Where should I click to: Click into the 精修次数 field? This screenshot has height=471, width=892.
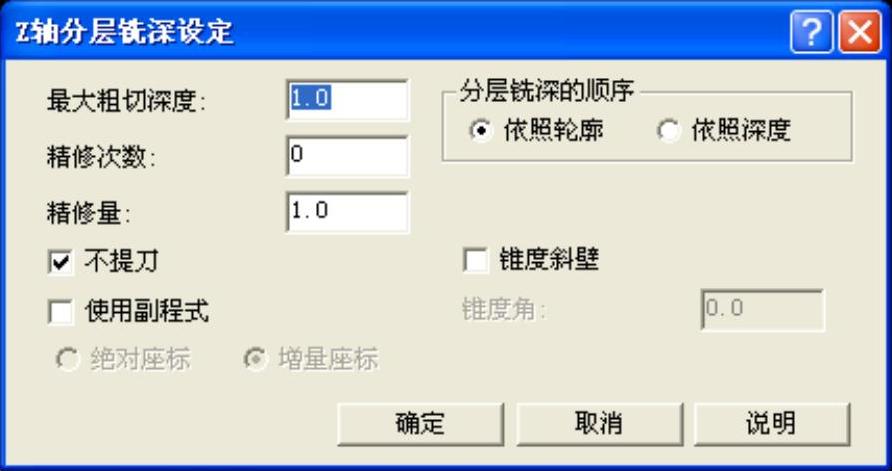[x=347, y=156]
